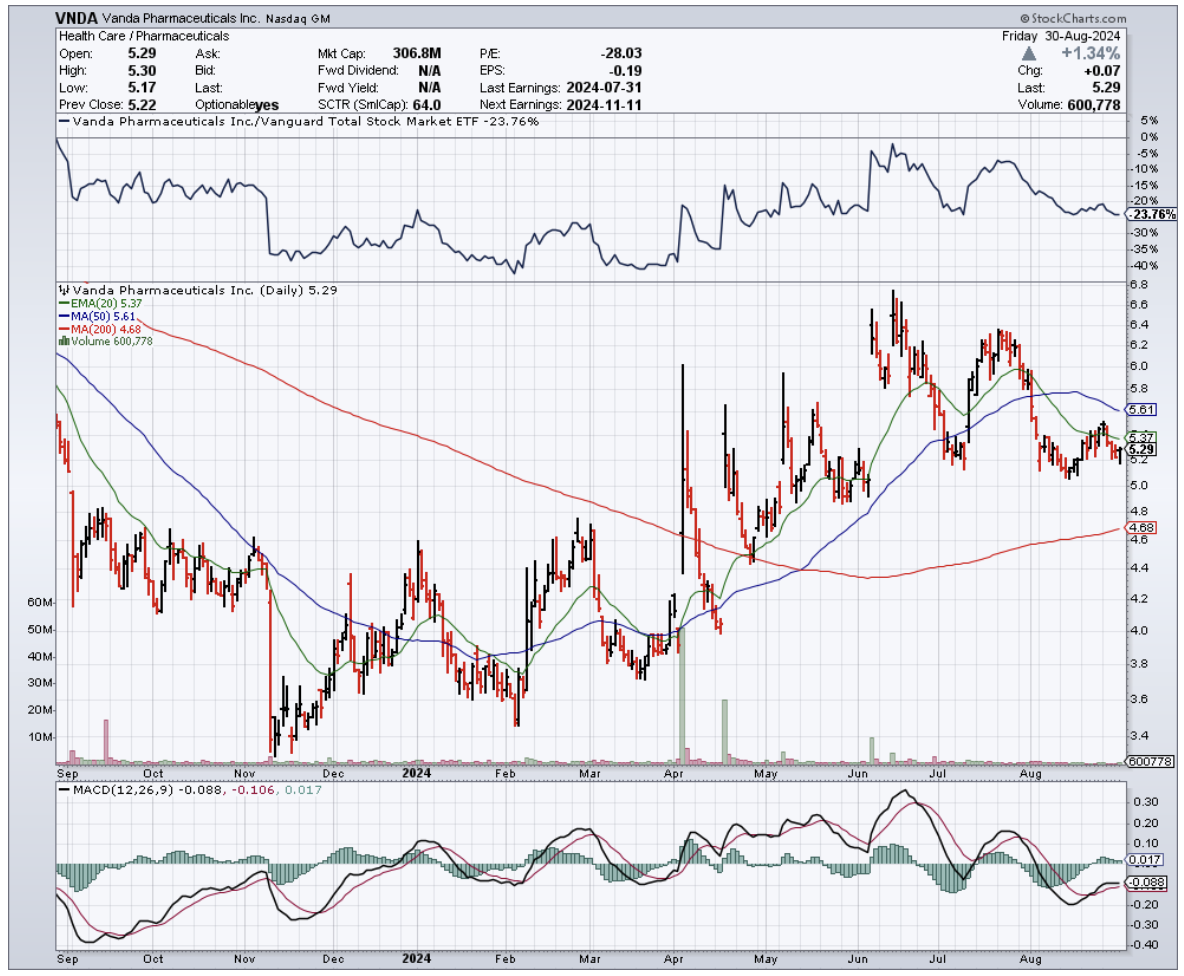Click the green EMA(20) line marker in legend

click(63, 303)
